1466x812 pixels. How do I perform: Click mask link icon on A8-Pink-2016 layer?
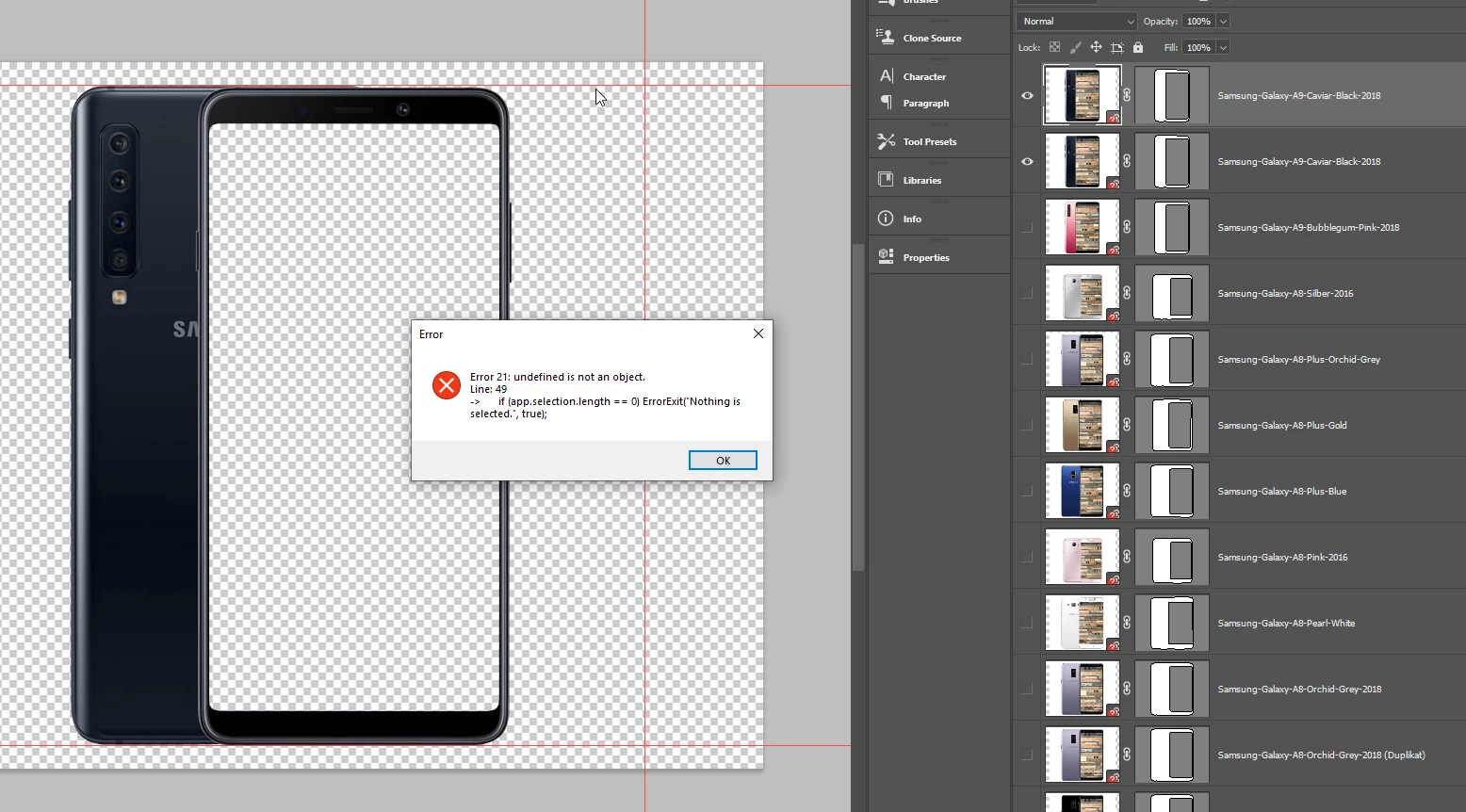click(1127, 557)
